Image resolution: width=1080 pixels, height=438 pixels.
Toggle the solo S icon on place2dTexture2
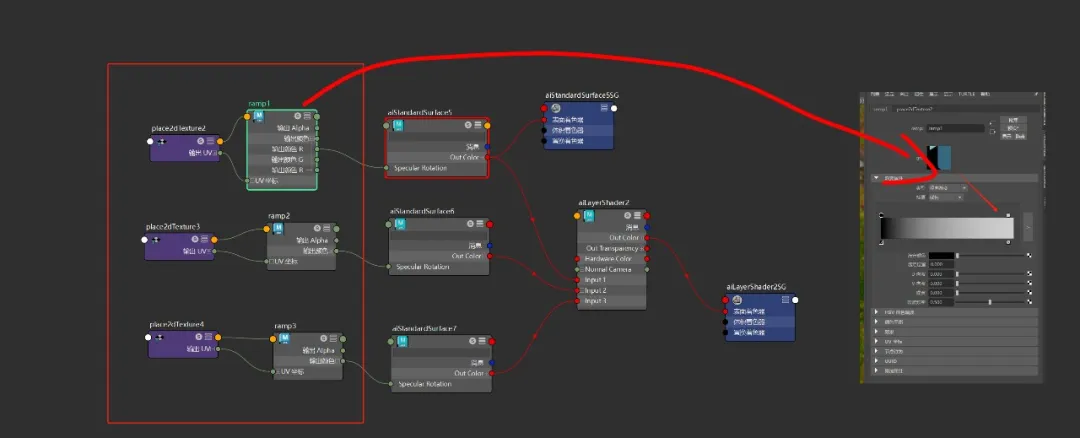coord(200,141)
